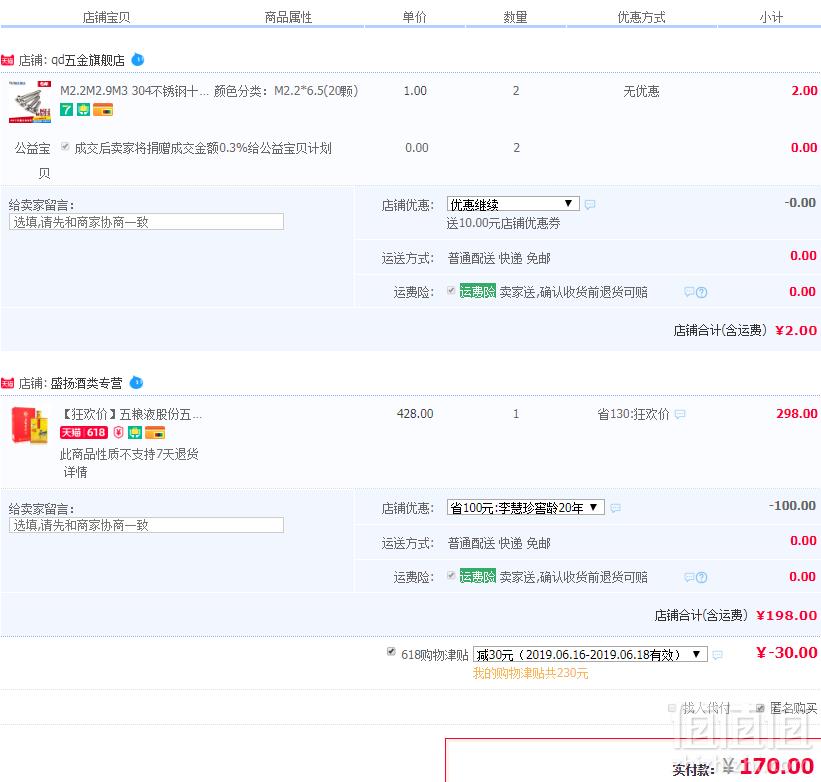Click the green 运费险 tag in qd五金旗舰店 section

[478, 291]
